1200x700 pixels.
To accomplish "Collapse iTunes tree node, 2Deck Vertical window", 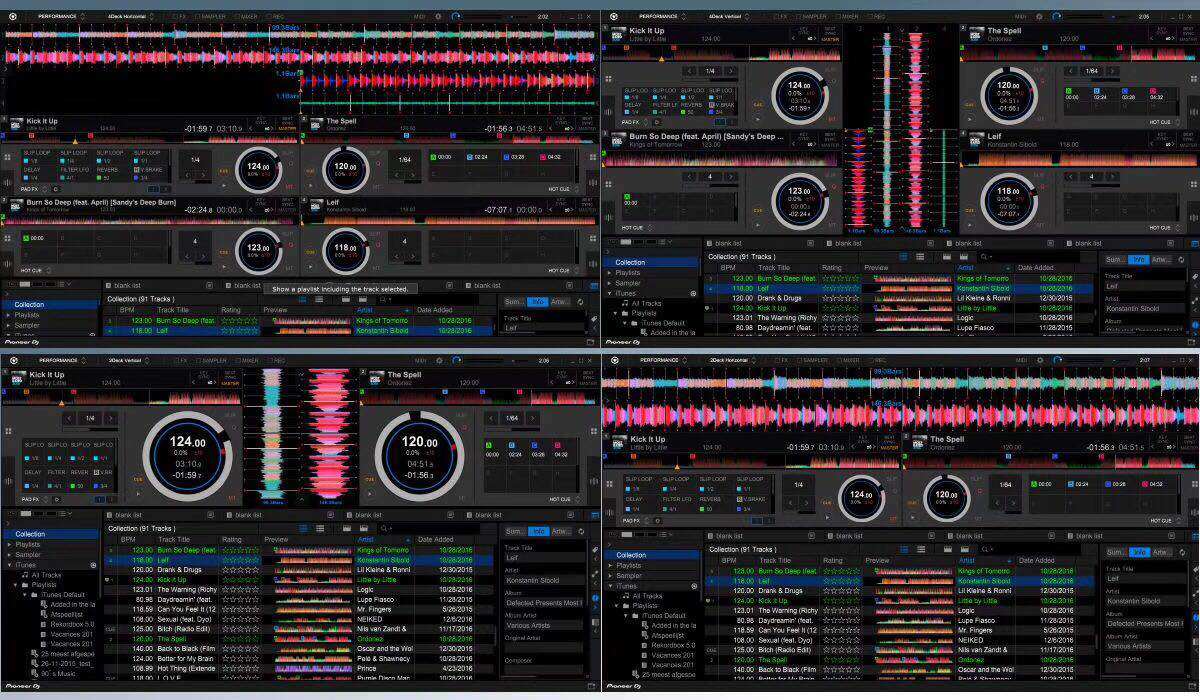I will 9,565.
